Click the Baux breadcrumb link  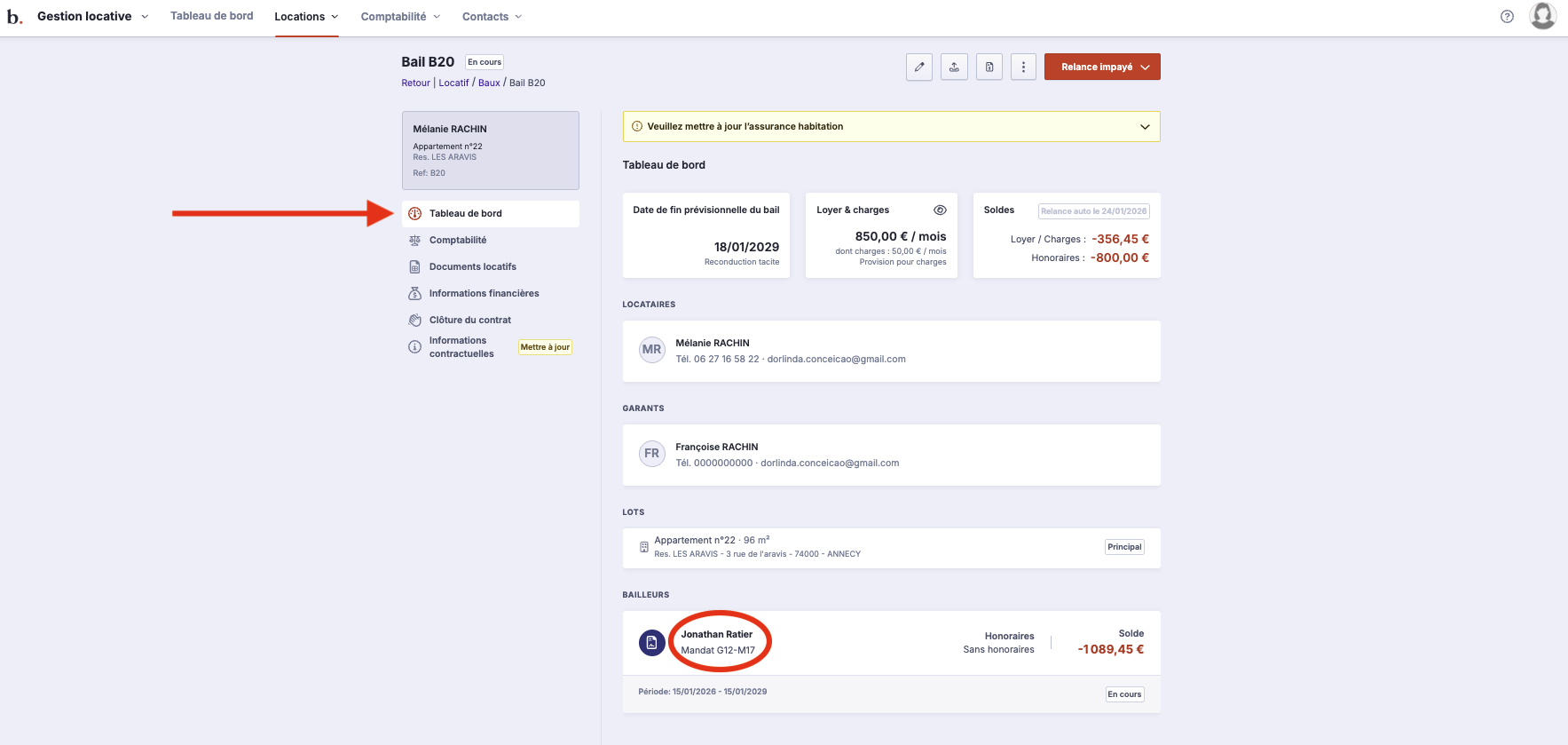[x=489, y=83]
